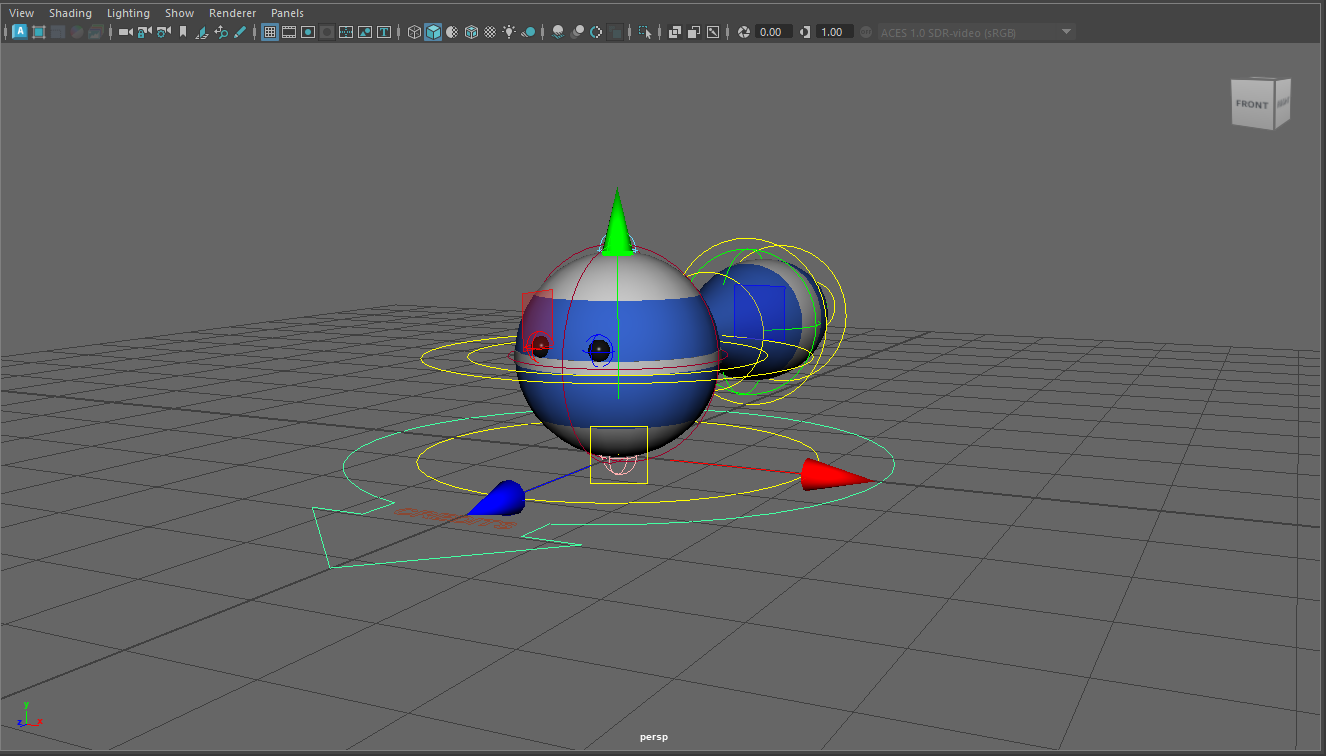
Task: Click the FRONT face of view cube
Action: 1251,105
